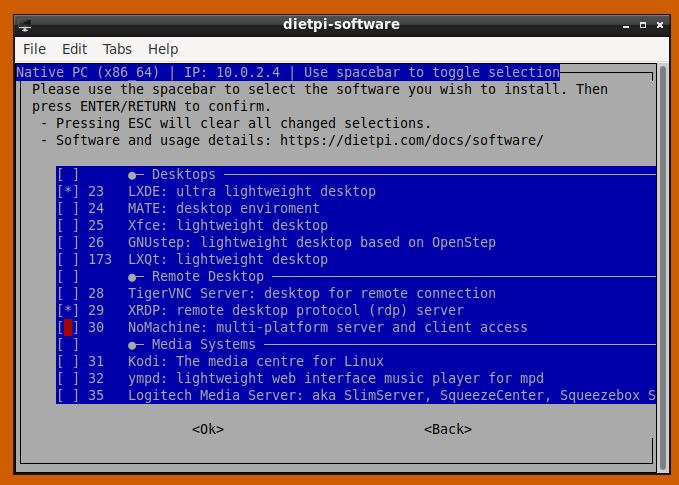
Task: Click 'Xfce: lightweight desktop' entry text
Action: pyautogui.click(x=228, y=225)
